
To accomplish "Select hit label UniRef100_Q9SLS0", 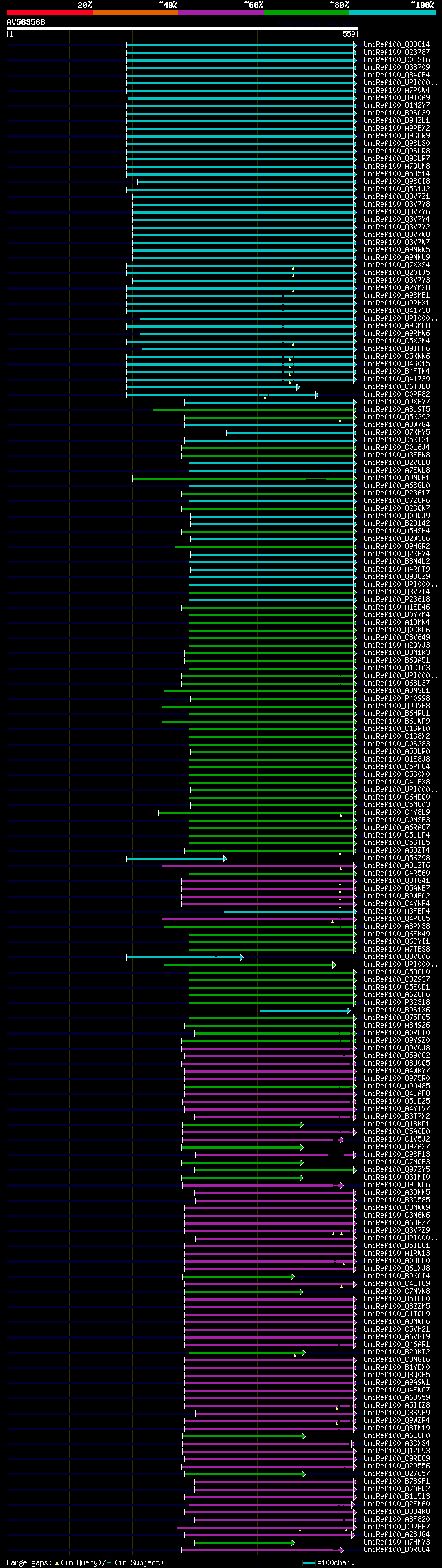I will (396, 143).
